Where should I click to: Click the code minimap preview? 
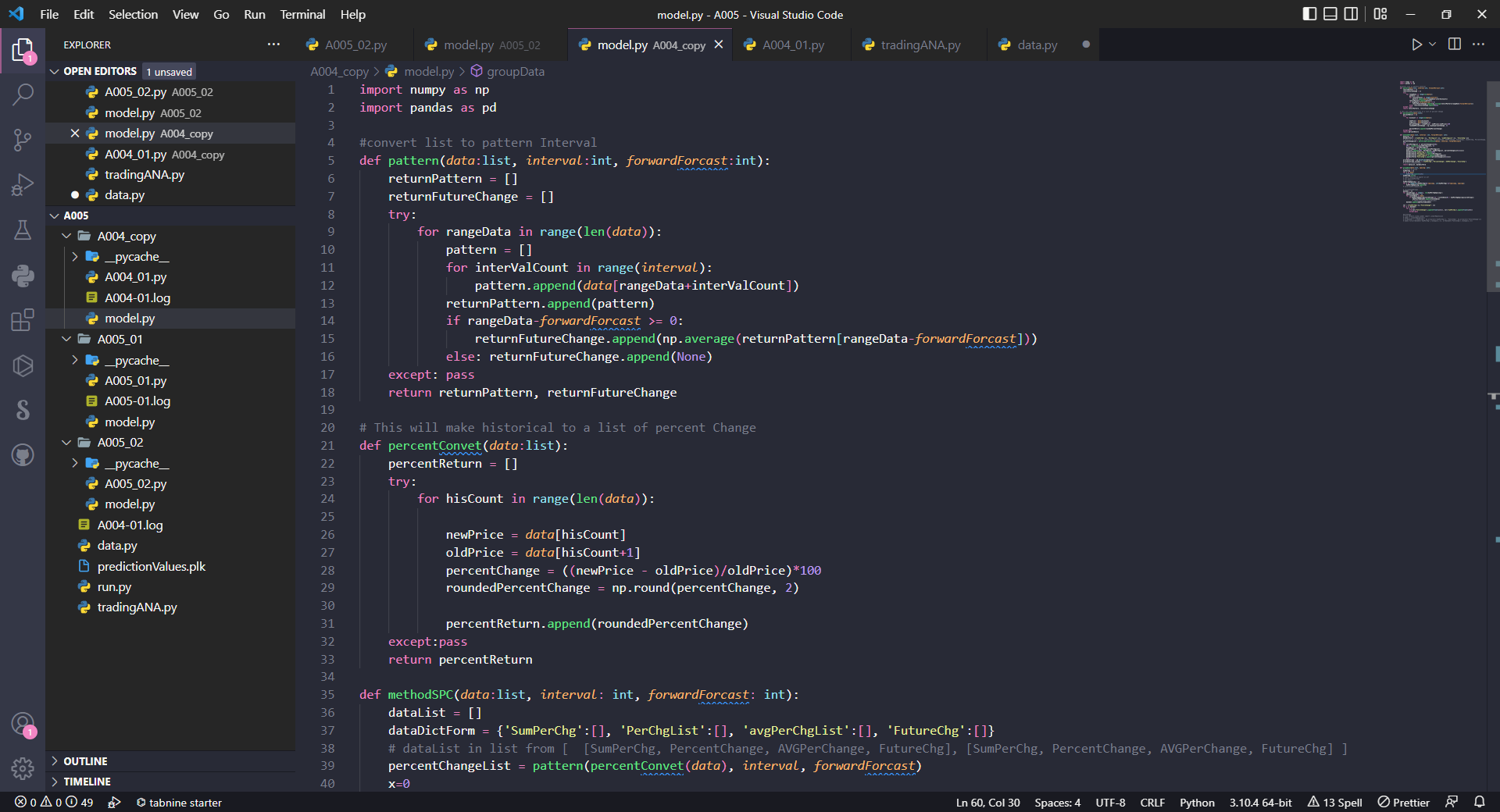(1441, 152)
